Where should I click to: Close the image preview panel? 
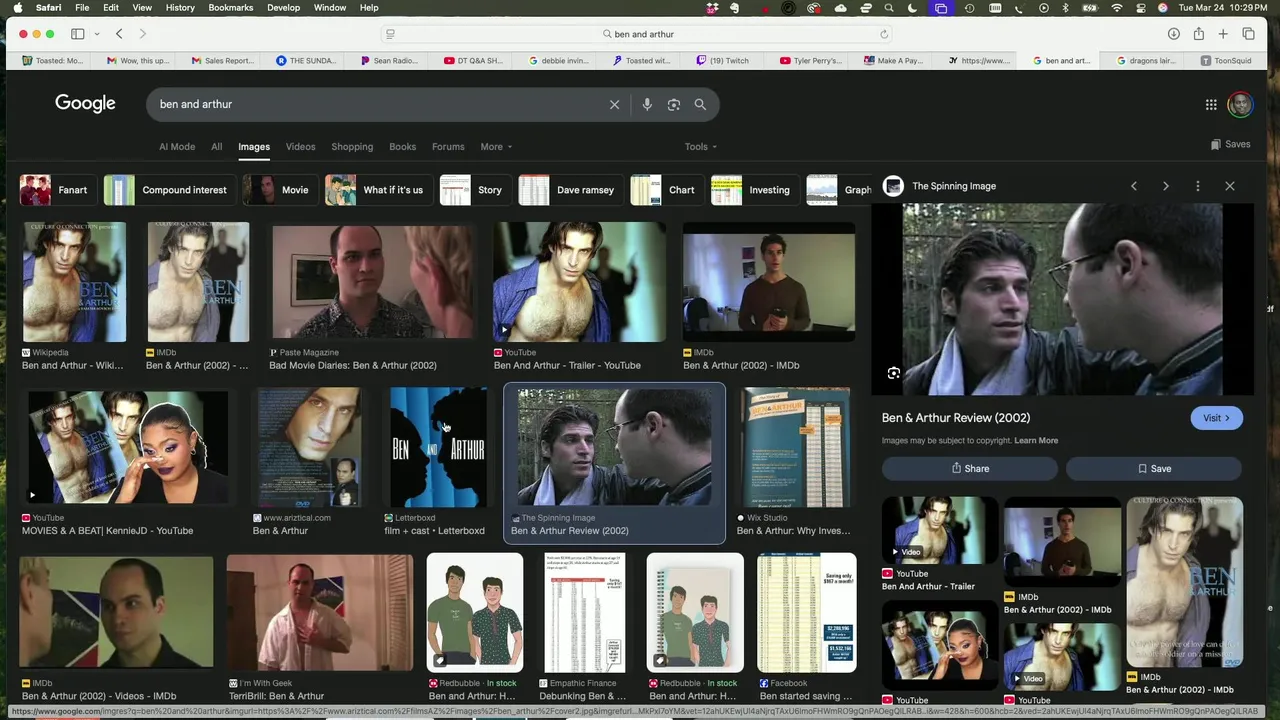(1230, 186)
